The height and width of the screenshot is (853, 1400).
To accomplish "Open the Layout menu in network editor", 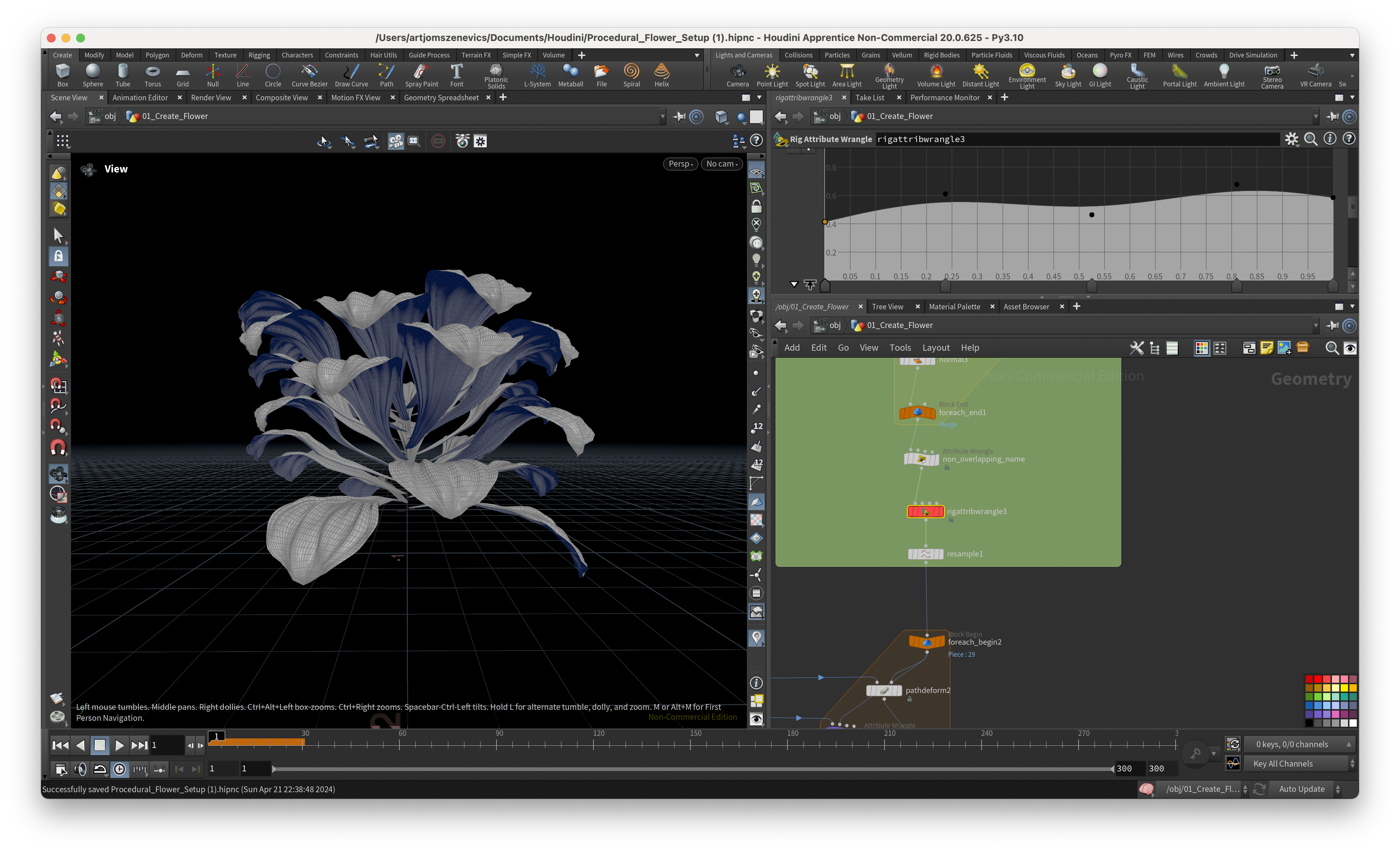I will 935,348.
